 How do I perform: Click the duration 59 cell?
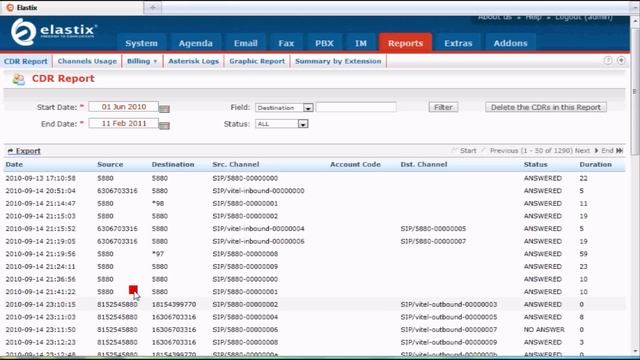583,254
